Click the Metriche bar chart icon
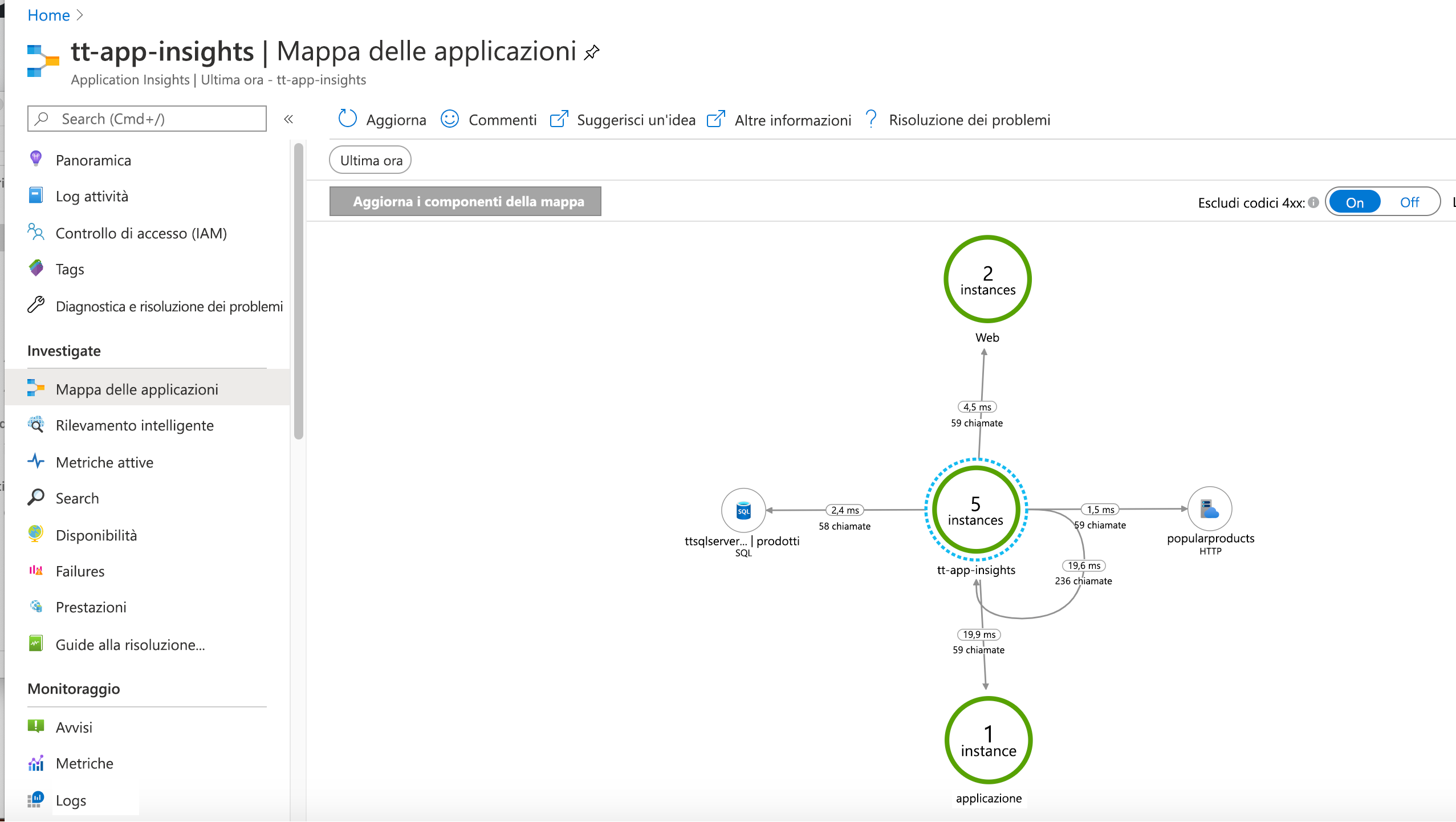 click(x=35, y=763)
